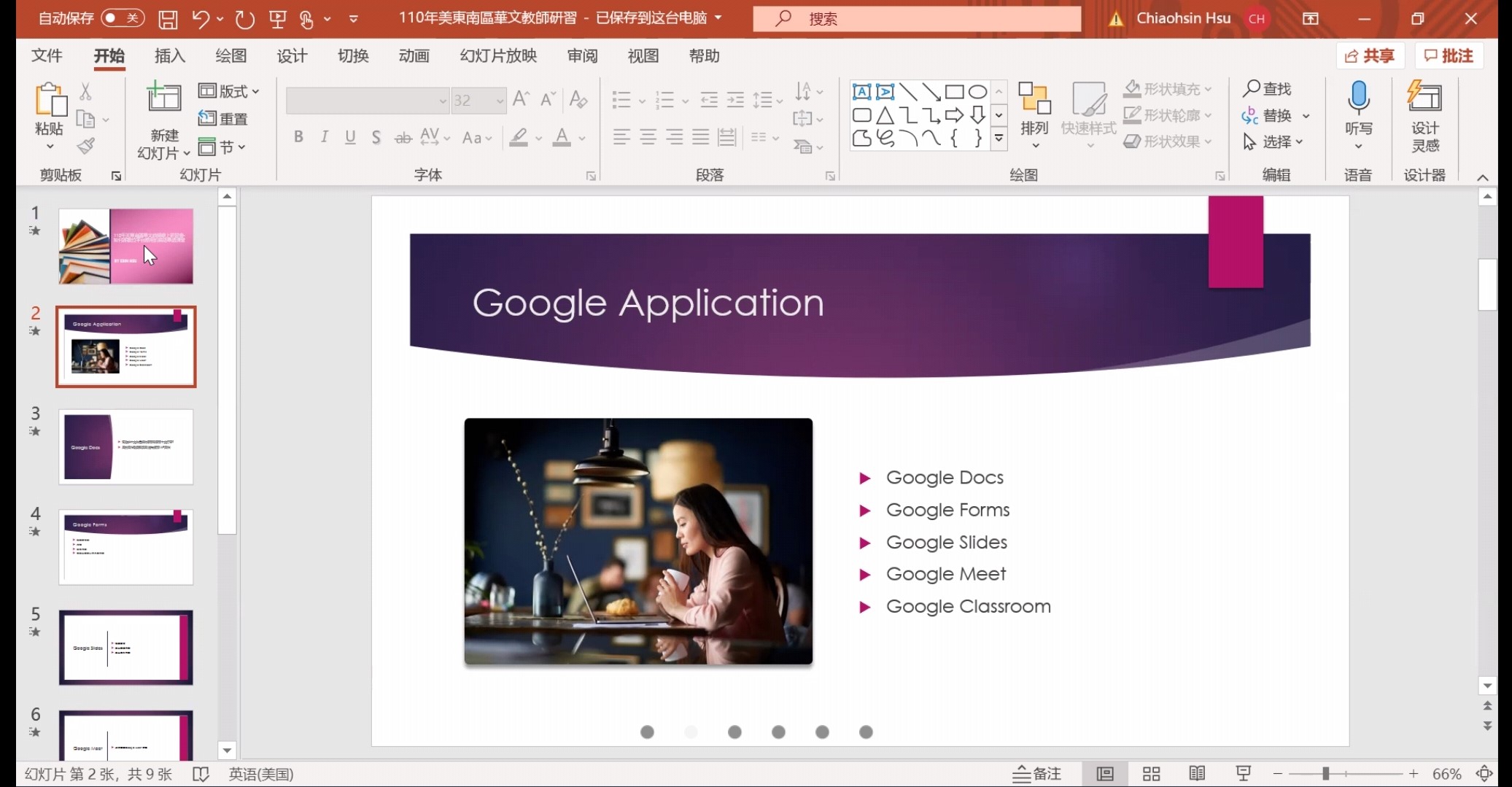Click Reset (重置) slide button
The width and height of the screenshot is (1512, 787).
223,119
